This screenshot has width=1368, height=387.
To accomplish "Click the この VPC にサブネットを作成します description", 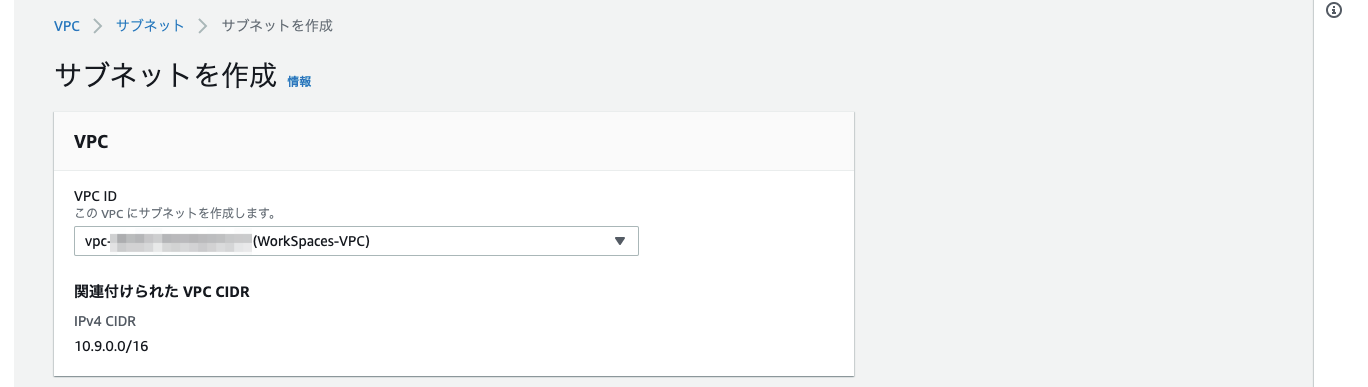I will tap(175, 213).
